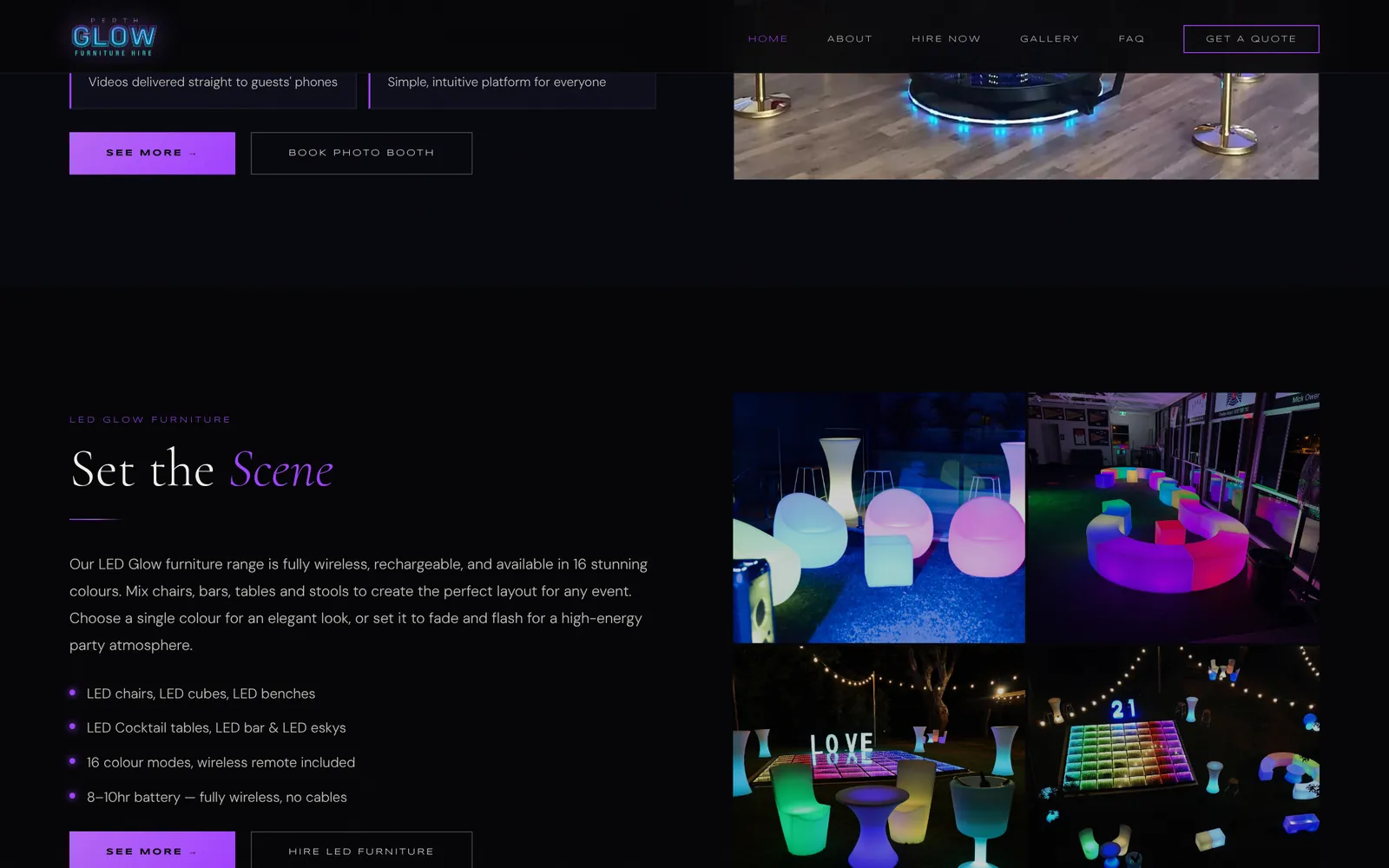Open the 21 LED dance floor photo
This screenshot has width=1389, height=868.
[1174, 757]
